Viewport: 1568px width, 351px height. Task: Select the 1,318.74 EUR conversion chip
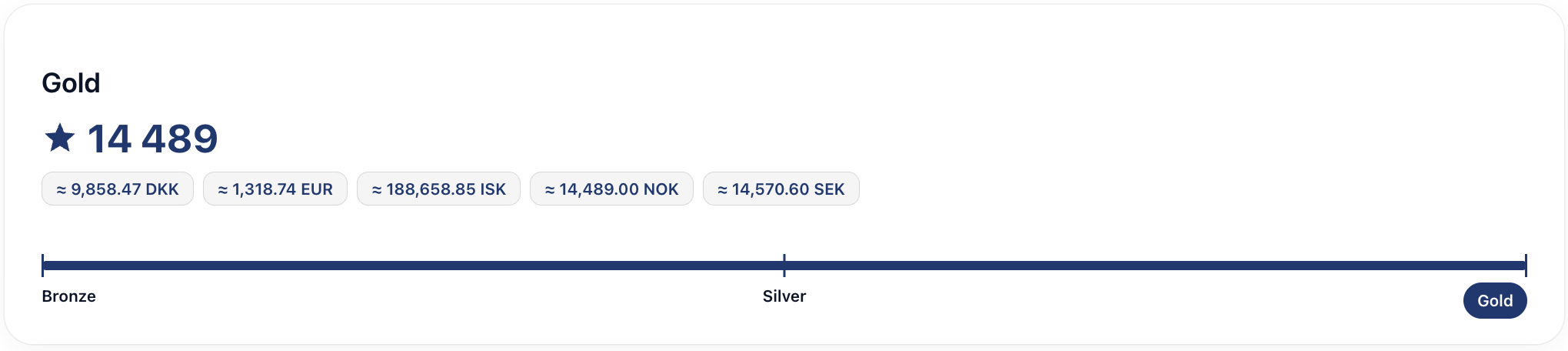[275, 189]
